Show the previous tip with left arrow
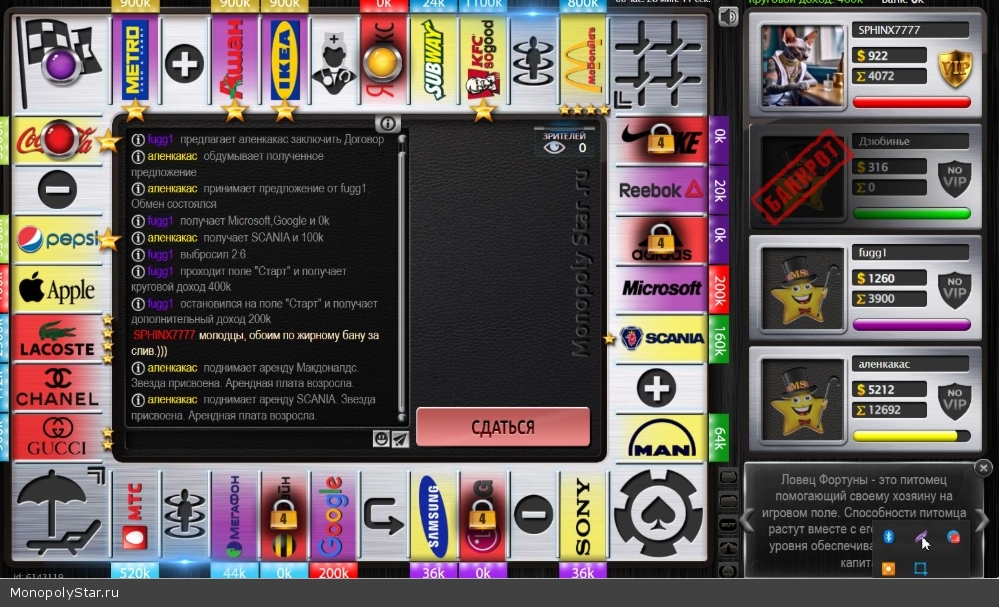The image size is (999, 607). [x=747, y=521]
